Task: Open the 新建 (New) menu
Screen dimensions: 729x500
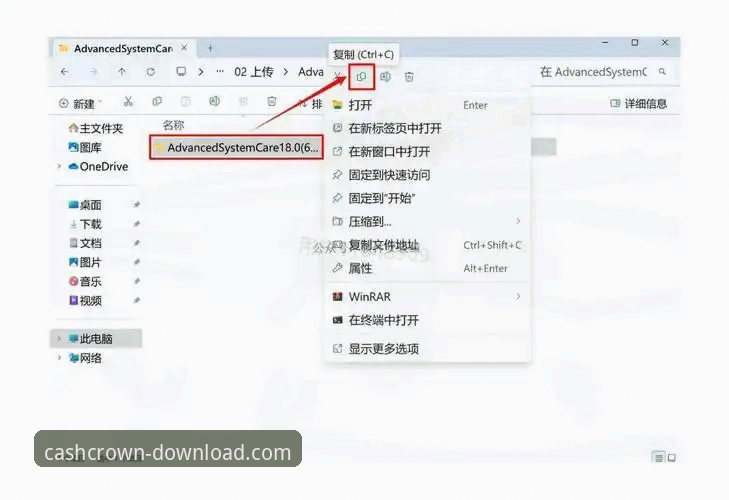Action: (x=80, y=103)
